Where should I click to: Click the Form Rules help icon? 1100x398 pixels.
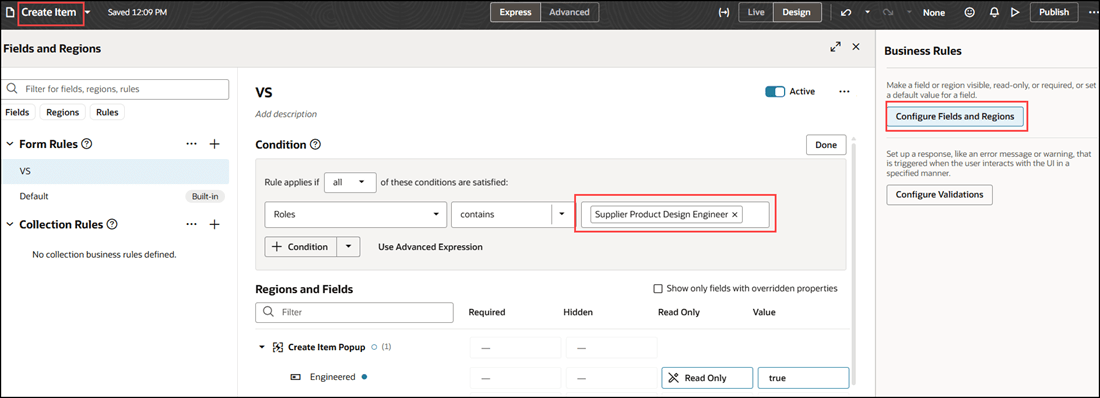click(87, 144)
